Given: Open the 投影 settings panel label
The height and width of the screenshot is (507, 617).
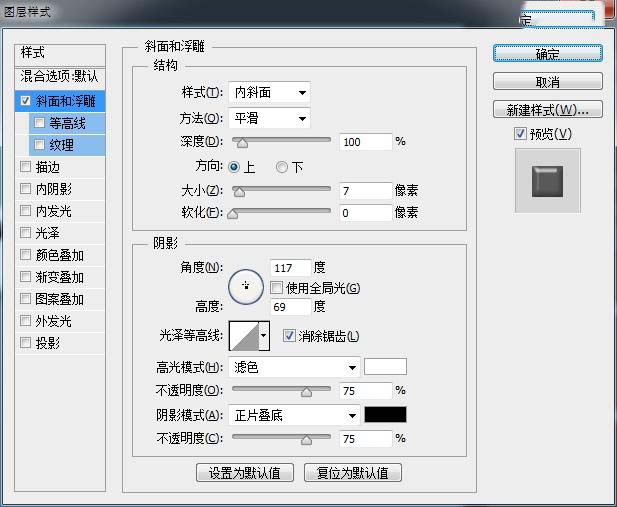Looking at the screenshot, I should tap(48, 343).
